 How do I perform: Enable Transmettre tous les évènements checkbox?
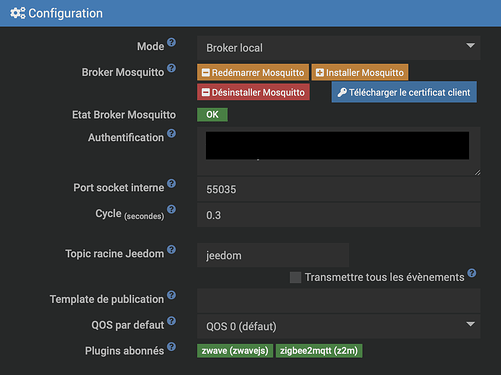coord(295,277)
